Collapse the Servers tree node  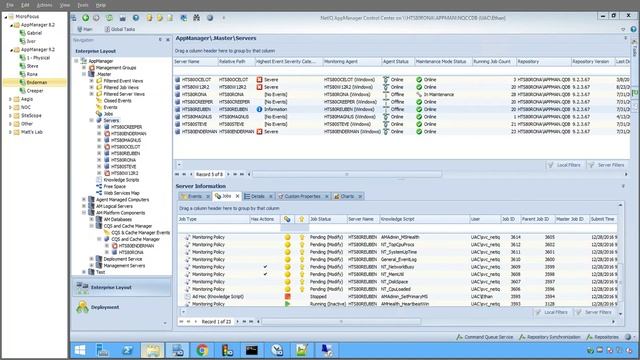(x=91, y=120)
